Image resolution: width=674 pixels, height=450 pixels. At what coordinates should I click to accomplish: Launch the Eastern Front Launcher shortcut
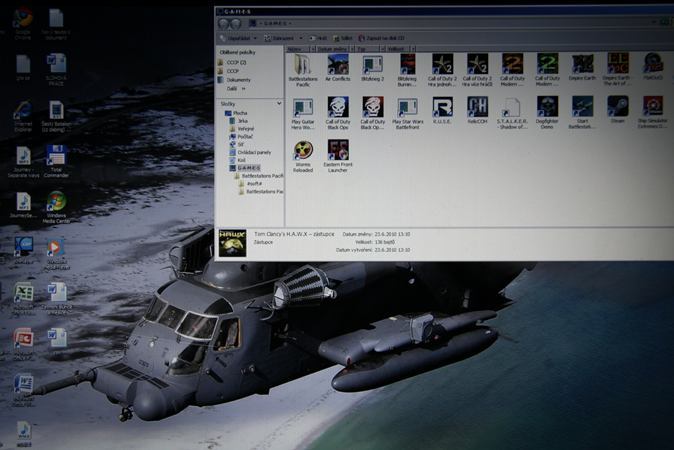pyautogui.click(x=338, y=156)
